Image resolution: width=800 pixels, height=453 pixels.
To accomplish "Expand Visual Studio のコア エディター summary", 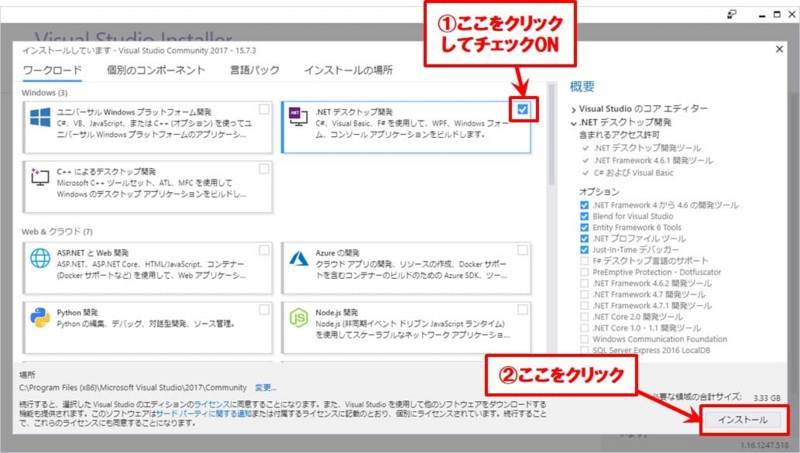I will (573, 109).
